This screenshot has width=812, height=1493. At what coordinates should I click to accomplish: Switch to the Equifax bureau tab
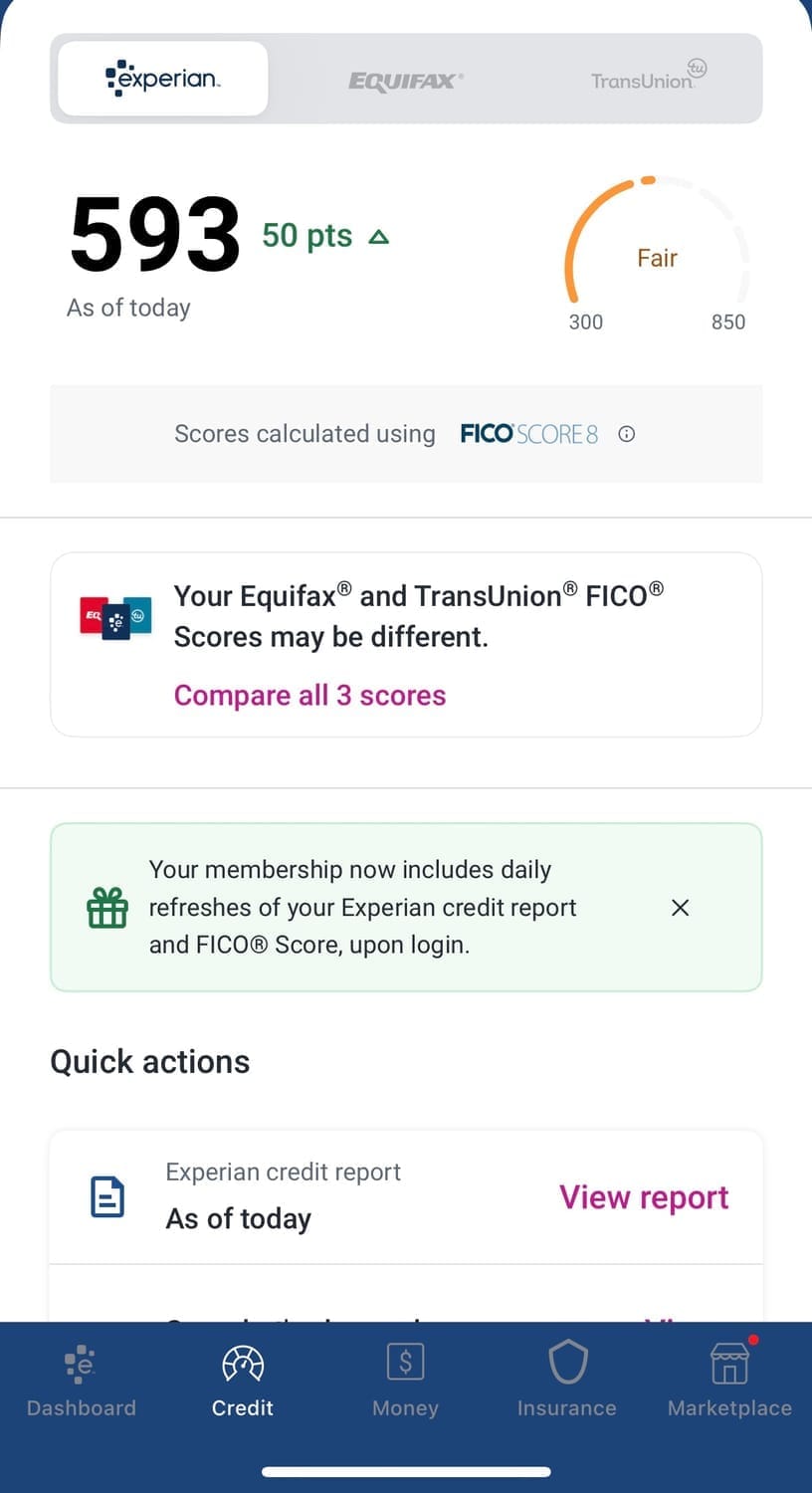point(406,81)
